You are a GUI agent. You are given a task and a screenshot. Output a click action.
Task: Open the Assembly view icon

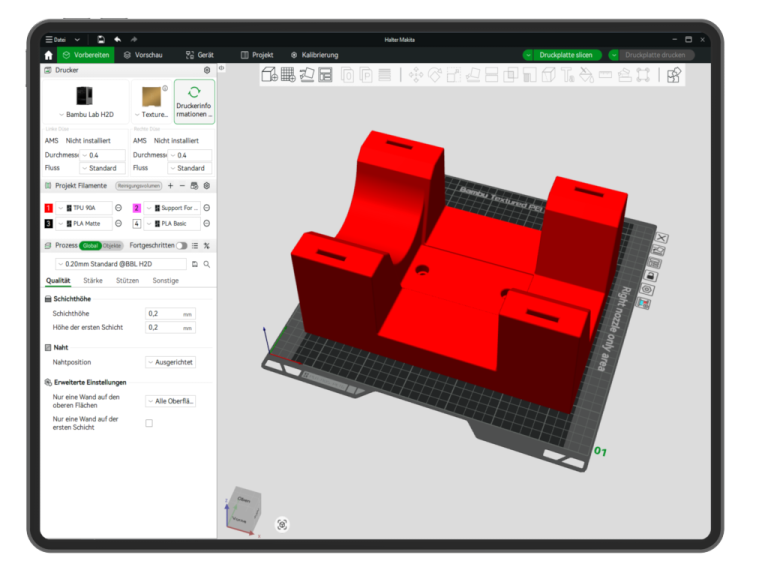click(674, 75)
